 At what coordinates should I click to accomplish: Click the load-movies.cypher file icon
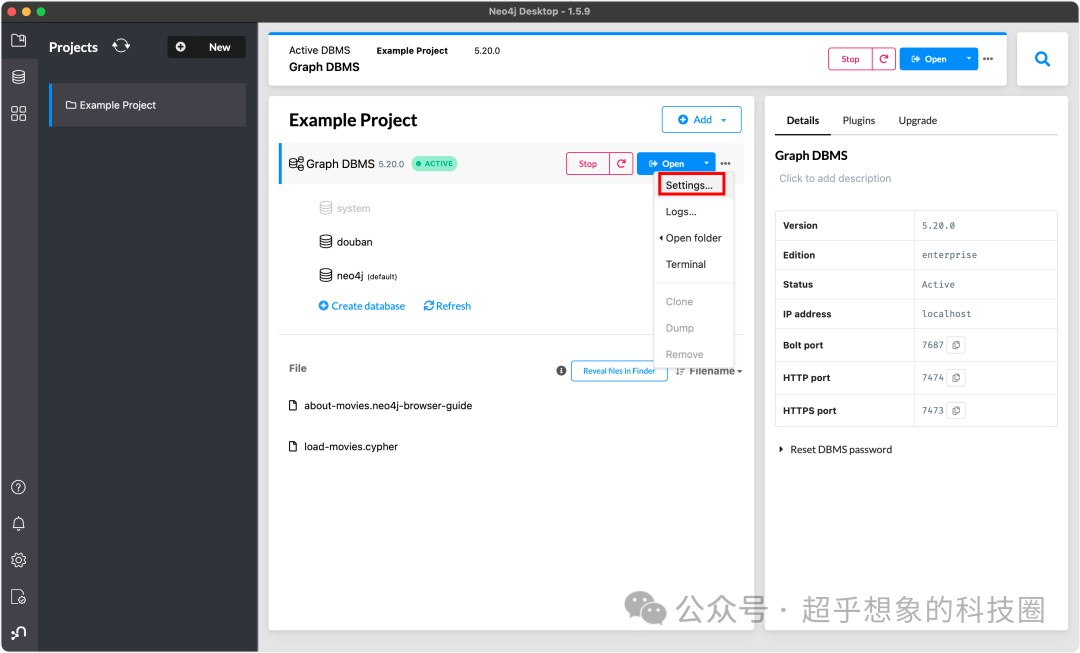tap(293, 446)
